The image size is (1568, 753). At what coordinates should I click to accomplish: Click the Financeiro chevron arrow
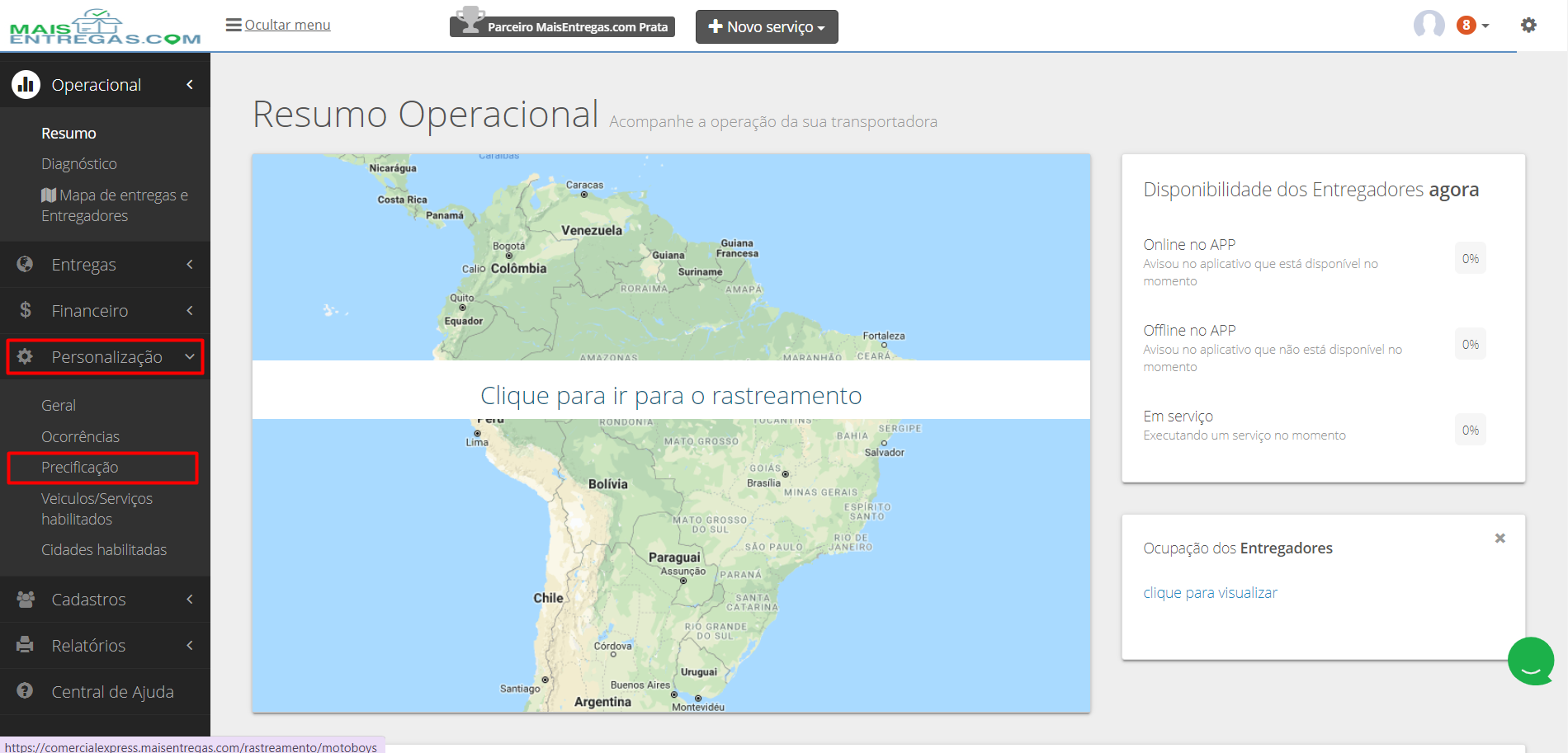tap(190, 310)
